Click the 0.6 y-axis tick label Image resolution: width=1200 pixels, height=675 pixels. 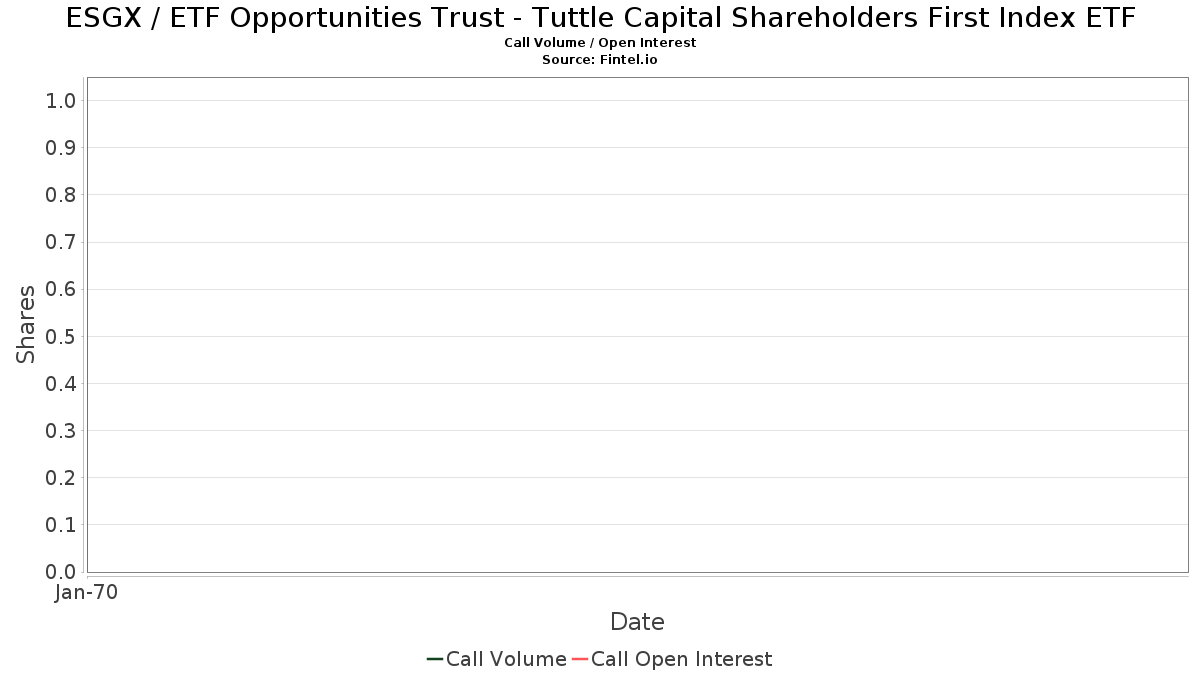pyautogui.click(x=61, y=289)
